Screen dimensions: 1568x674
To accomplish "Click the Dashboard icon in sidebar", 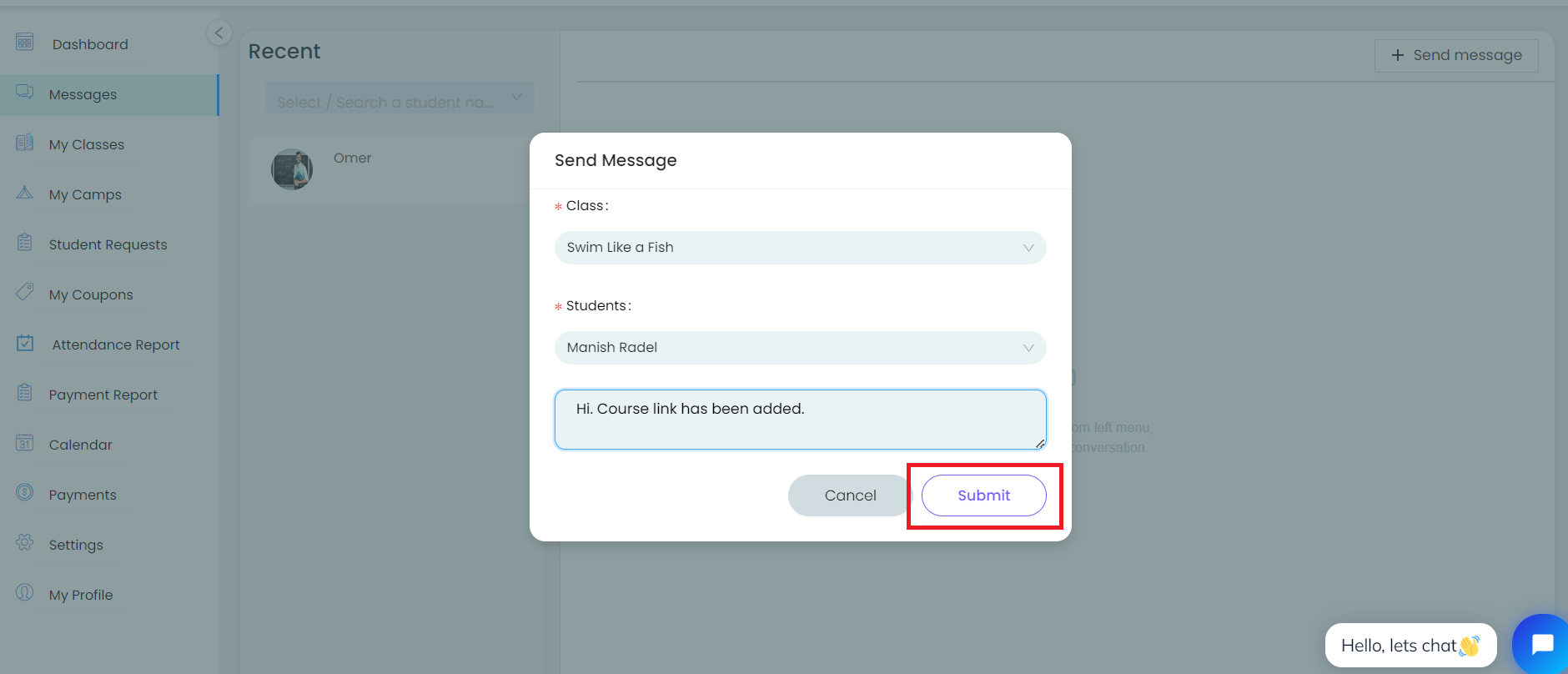I will click(25, 43).
